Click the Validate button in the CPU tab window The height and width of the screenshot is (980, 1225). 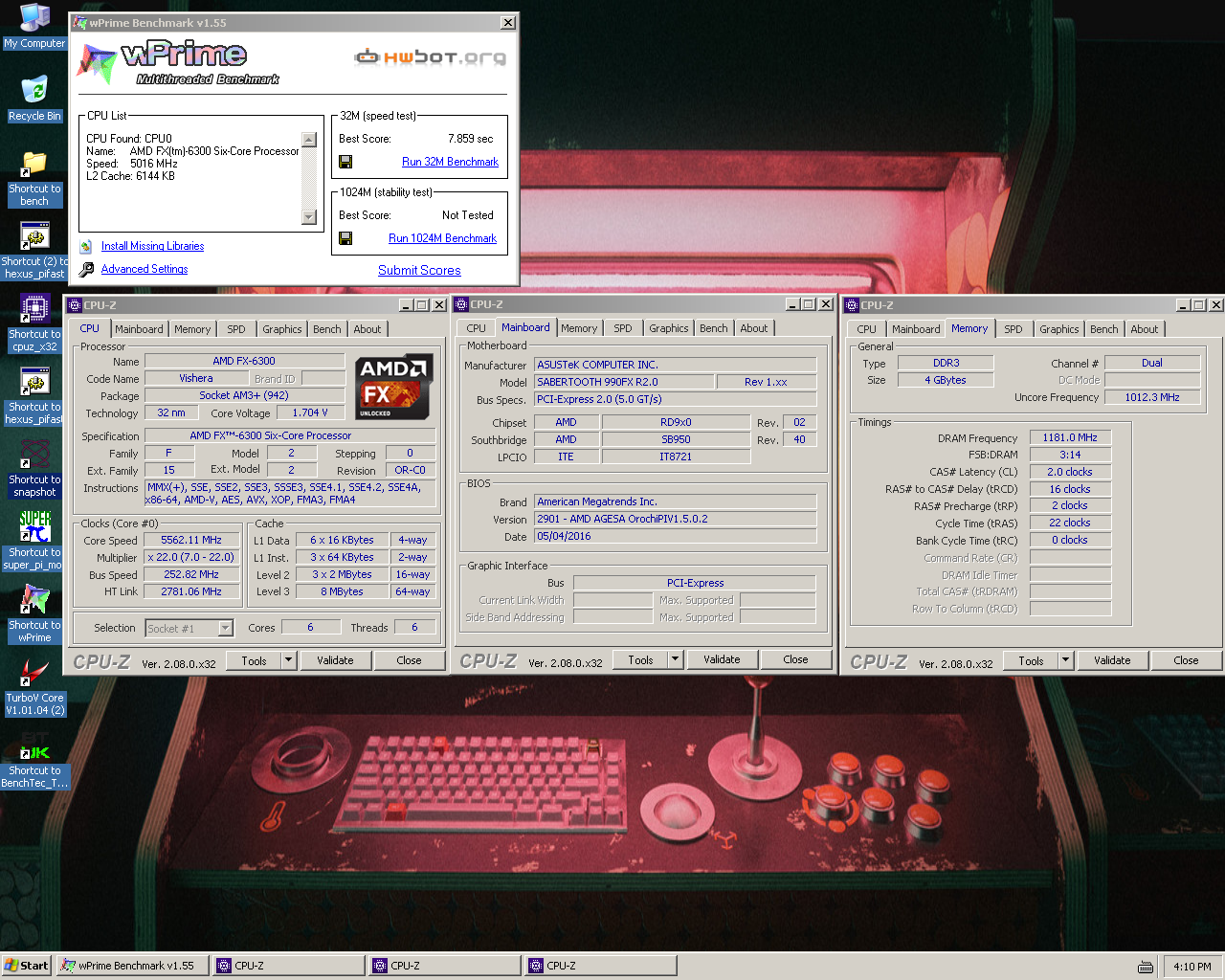[335, 660]
